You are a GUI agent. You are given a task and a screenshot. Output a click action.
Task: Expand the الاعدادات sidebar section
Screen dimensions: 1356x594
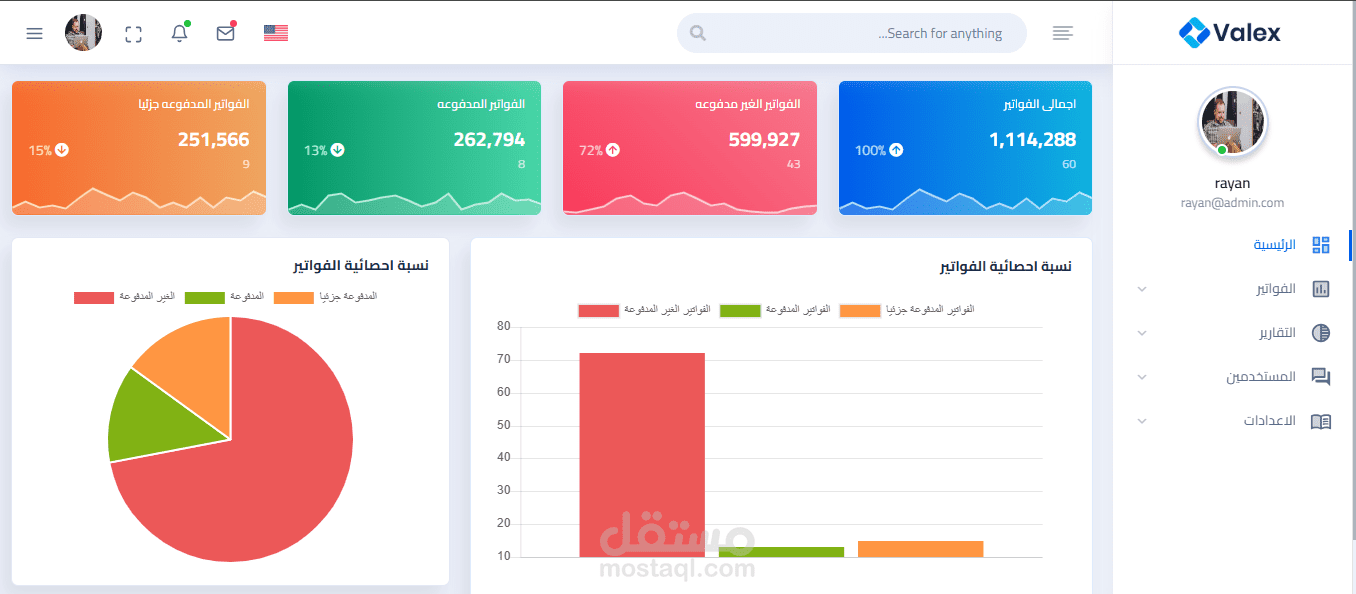(1141, 420)
